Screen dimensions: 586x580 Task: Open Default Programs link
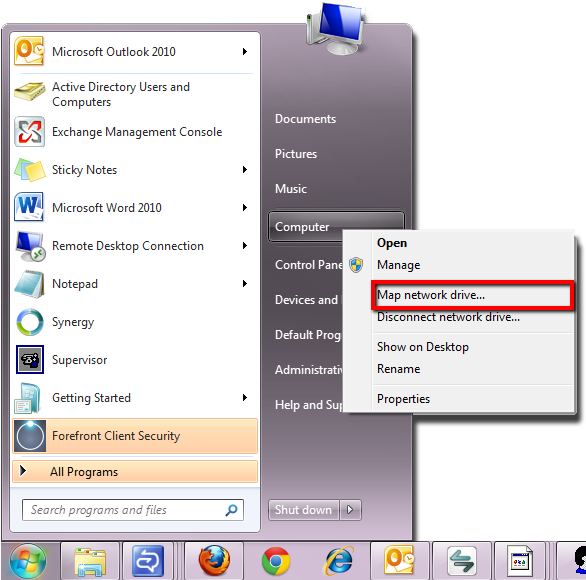(308, 334)
